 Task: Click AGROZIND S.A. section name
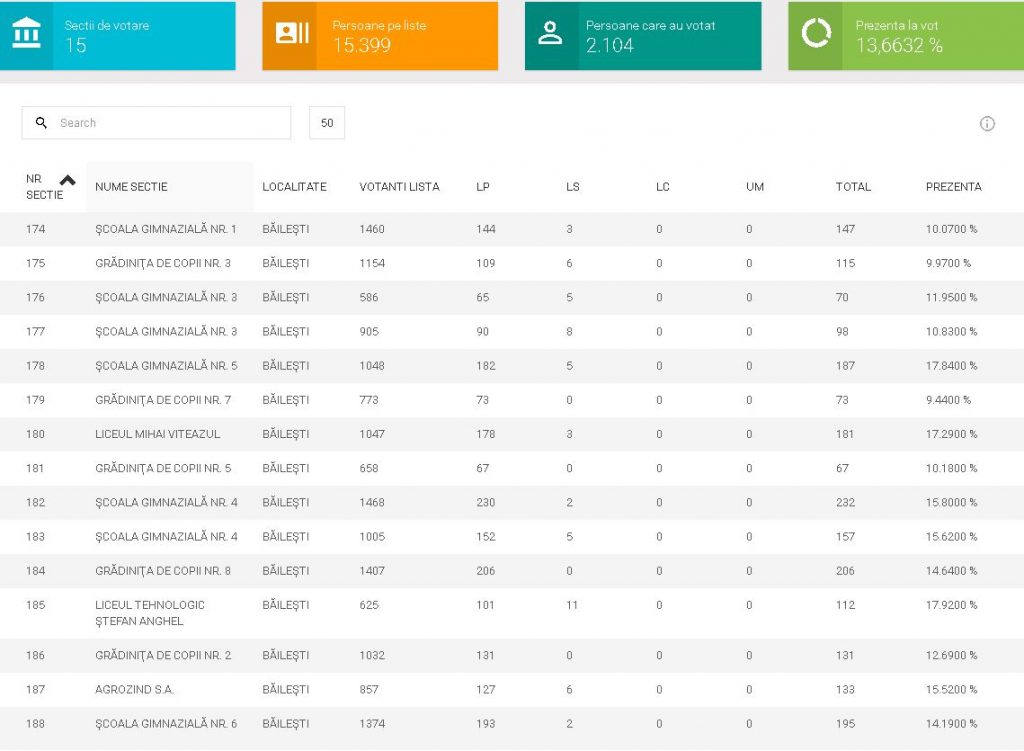click(x=135, y=690)
